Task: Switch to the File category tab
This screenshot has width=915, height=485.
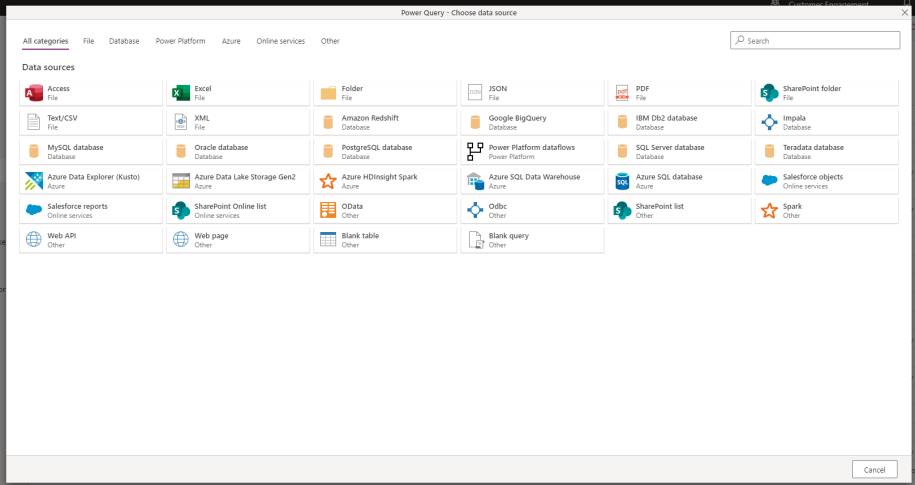Action: 89,41
